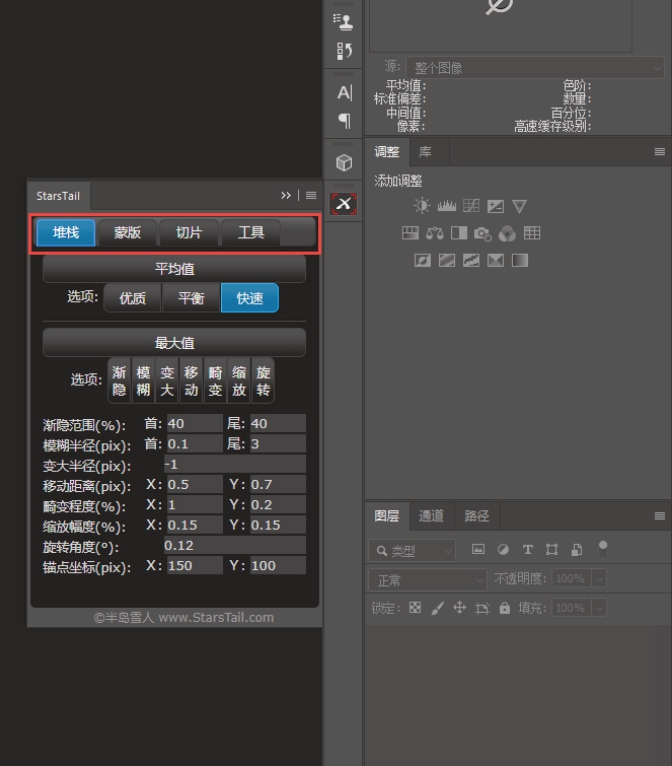Switch to the 库 tab
The height and width of the screenshot is (766, 672).
pos(425,152)
